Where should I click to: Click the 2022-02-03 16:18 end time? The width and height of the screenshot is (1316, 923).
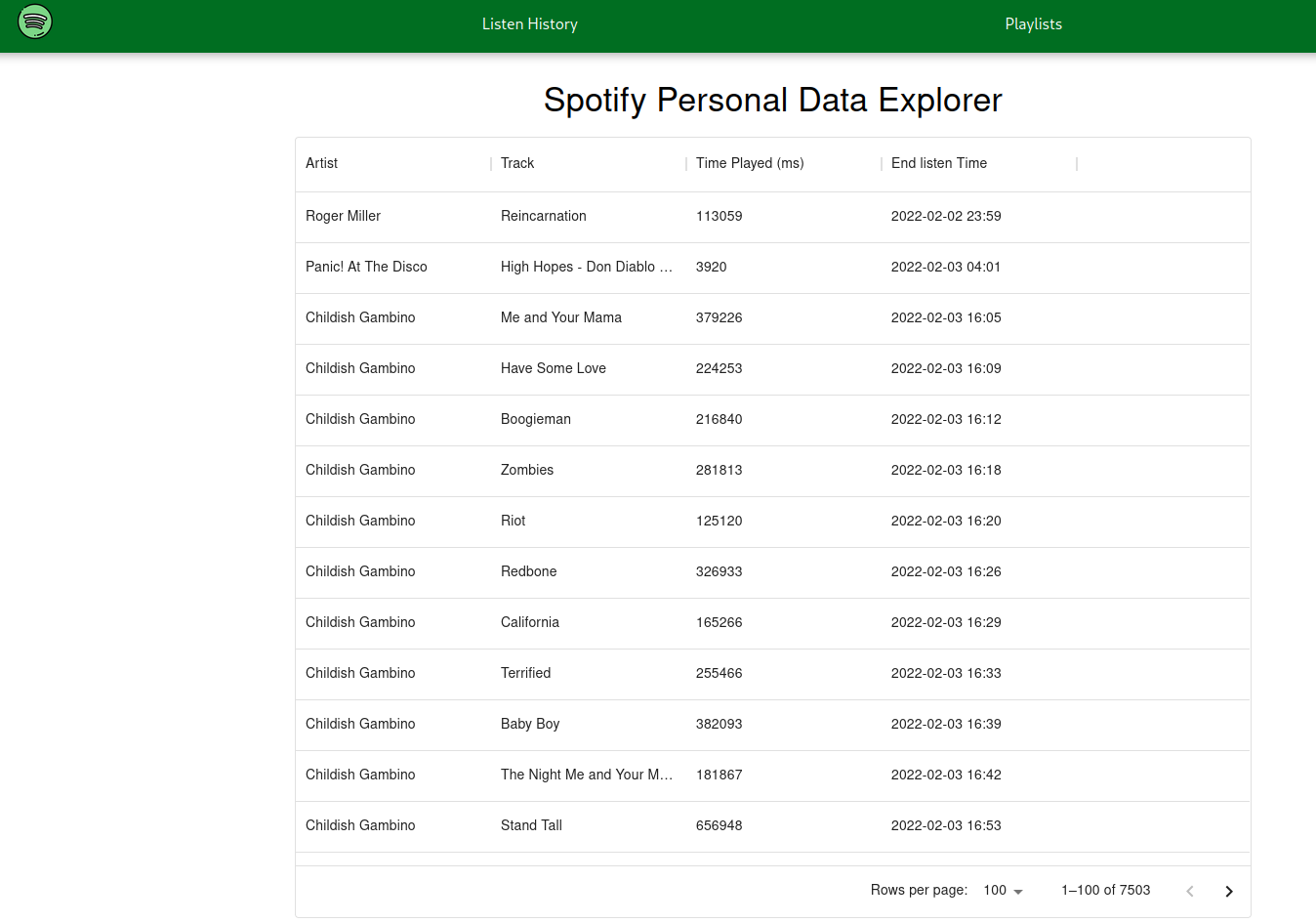tap(946, 470)
